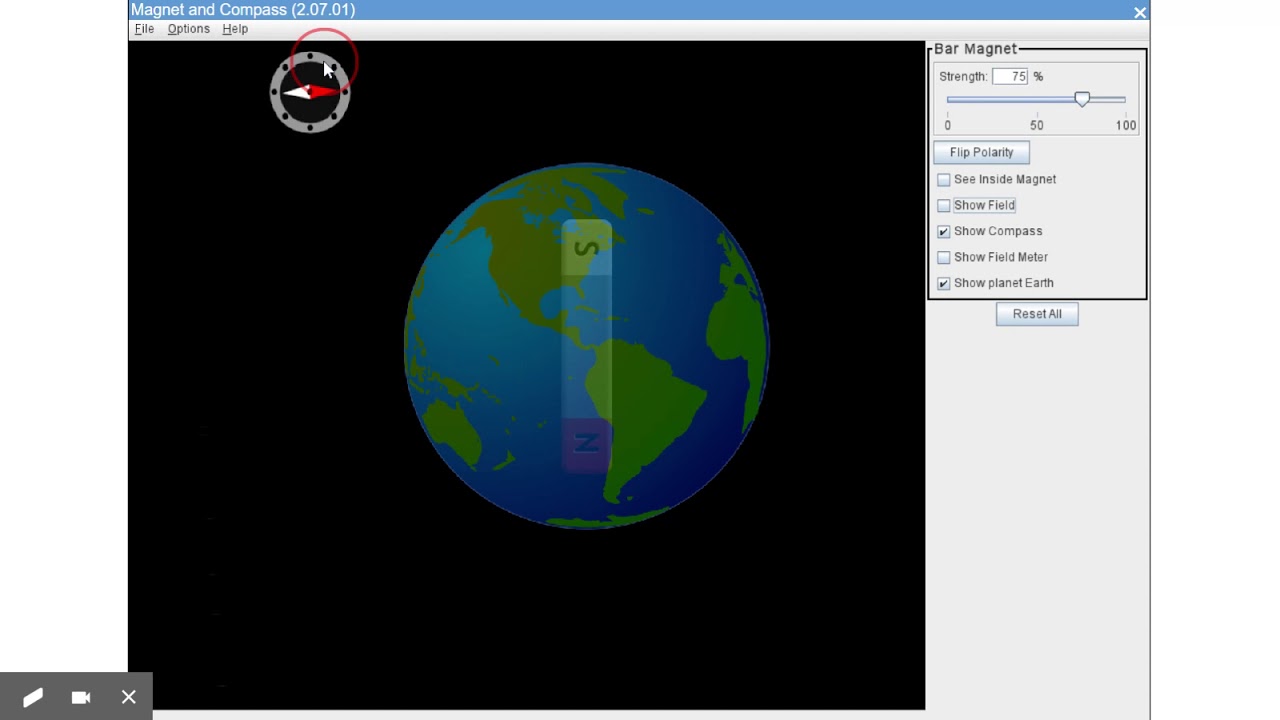Click the slider's 0 tick label
1280x720 pixels.
coord(947,125)
